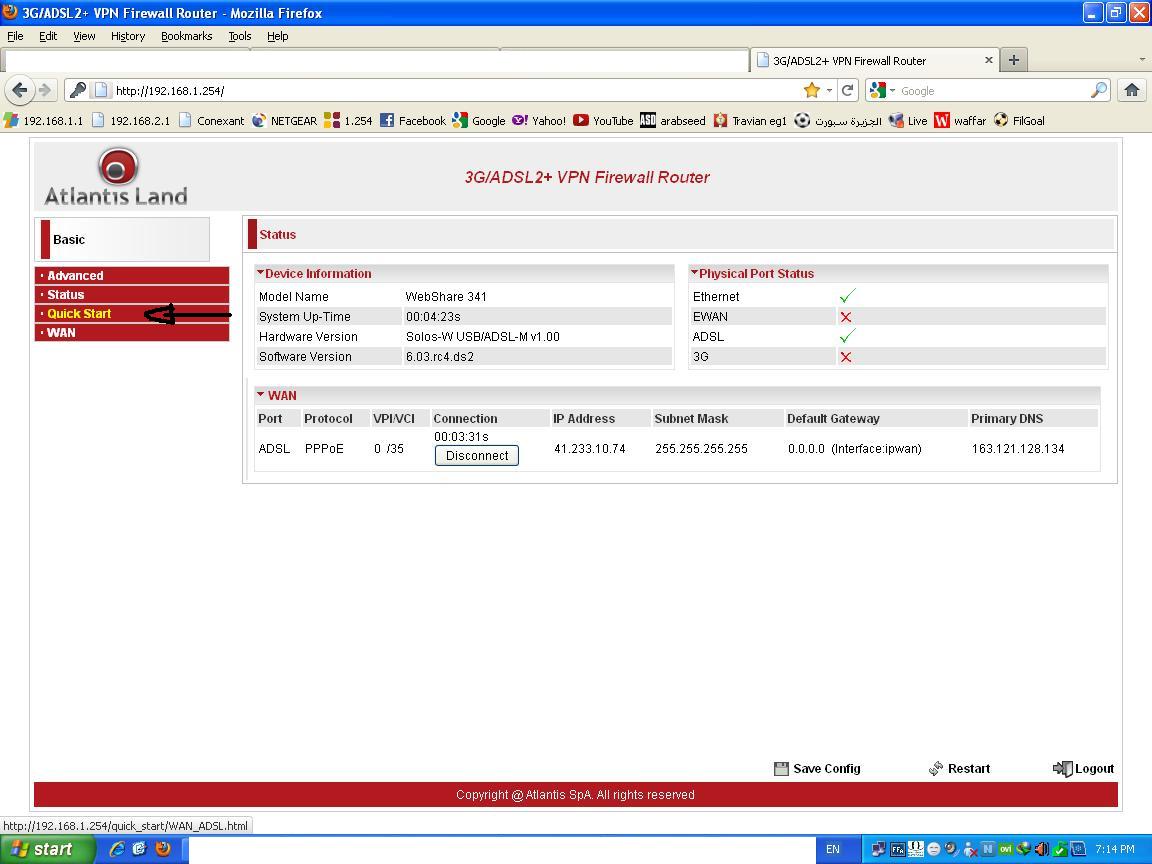Open the History menu
The width and height of the screenshot is (1152, 864).
click(128, 36)
